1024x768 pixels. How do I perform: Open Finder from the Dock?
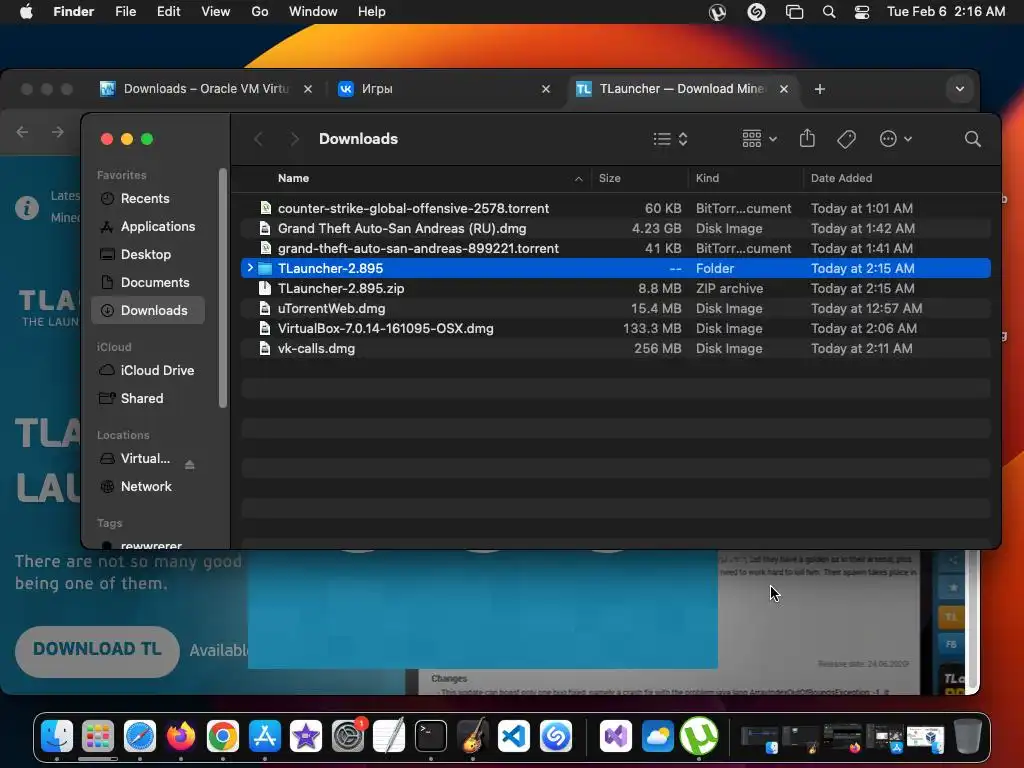point(57,736)
